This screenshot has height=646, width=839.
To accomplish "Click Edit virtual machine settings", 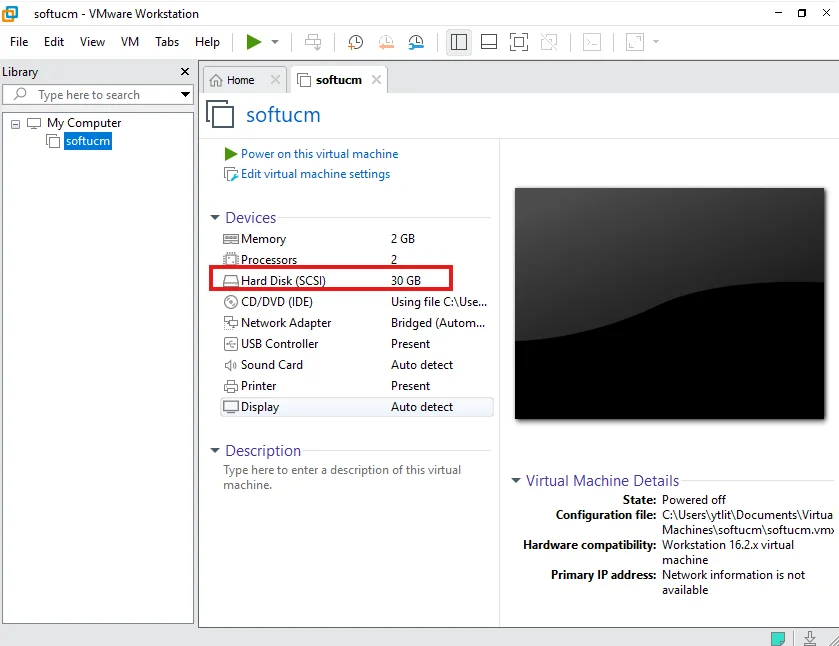I will point(315,174).
